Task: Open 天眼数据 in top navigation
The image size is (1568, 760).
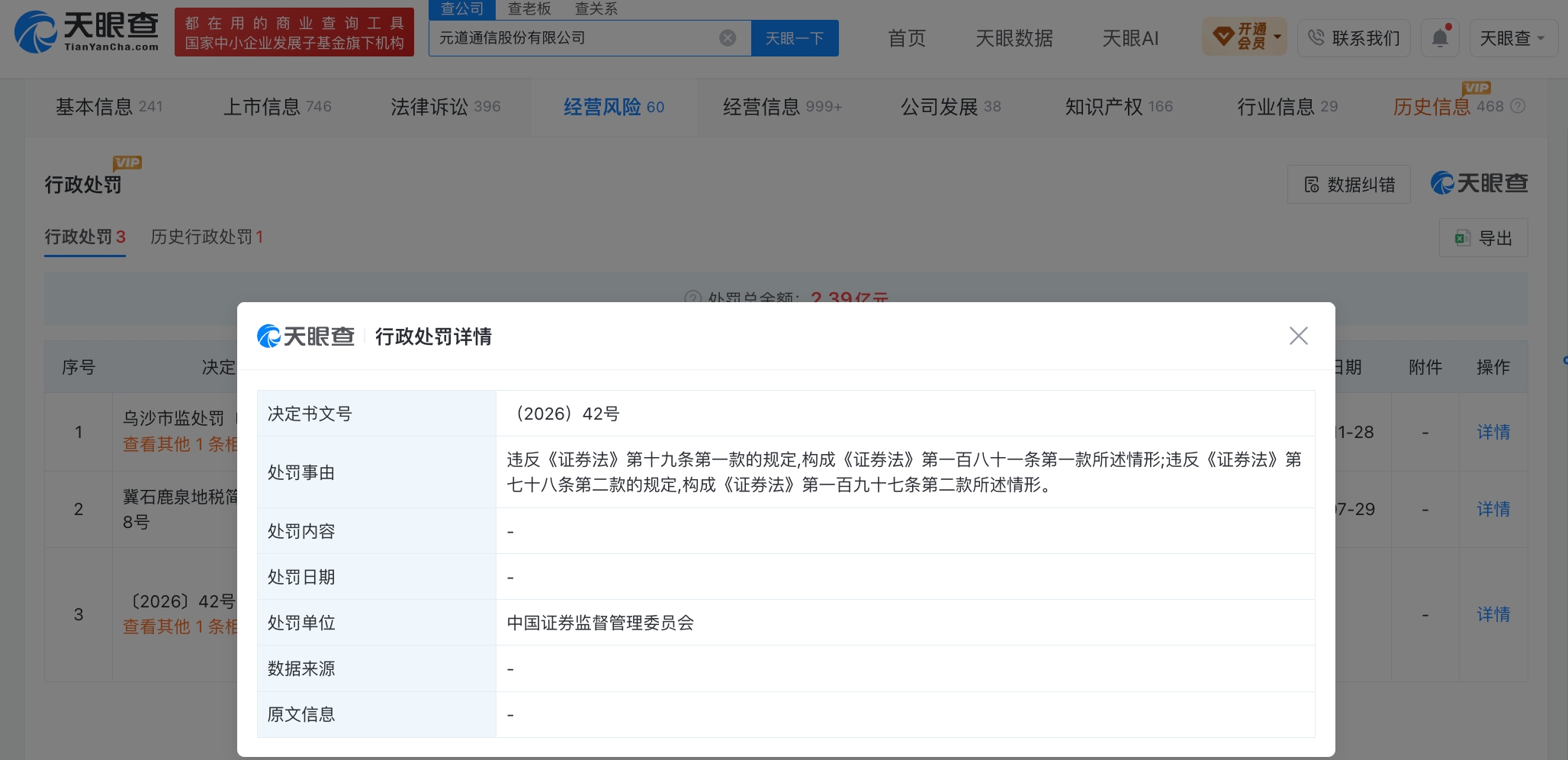Action: [x=1014, y=38]
